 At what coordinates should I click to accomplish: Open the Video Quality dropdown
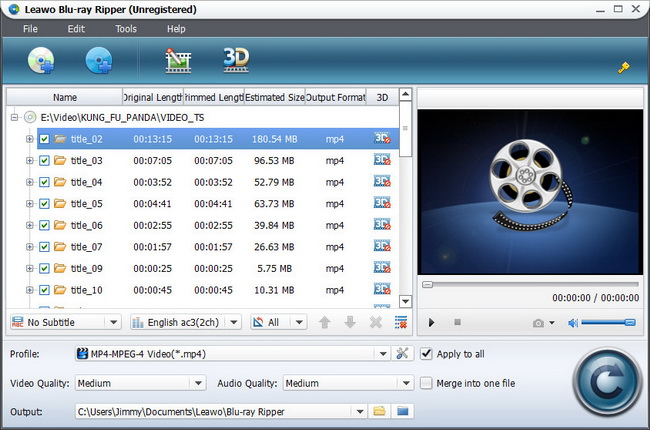140,383
